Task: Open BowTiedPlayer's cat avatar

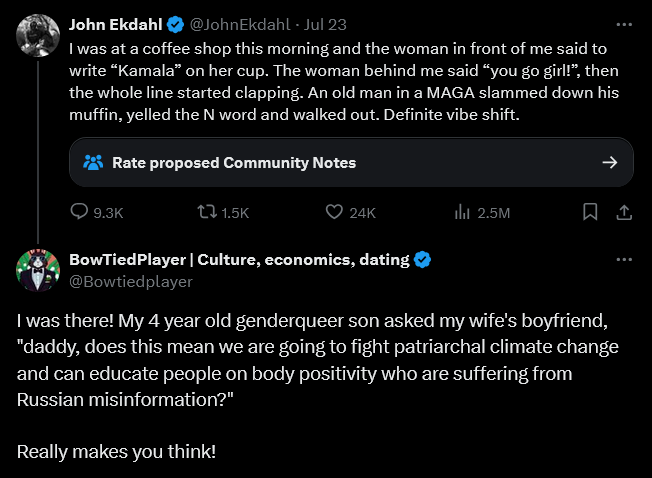Action: (x=38, y=270)
